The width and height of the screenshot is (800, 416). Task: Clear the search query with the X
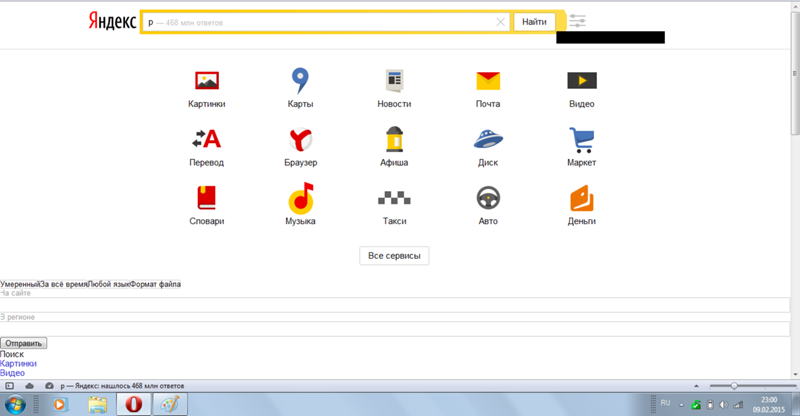[501, 22]
